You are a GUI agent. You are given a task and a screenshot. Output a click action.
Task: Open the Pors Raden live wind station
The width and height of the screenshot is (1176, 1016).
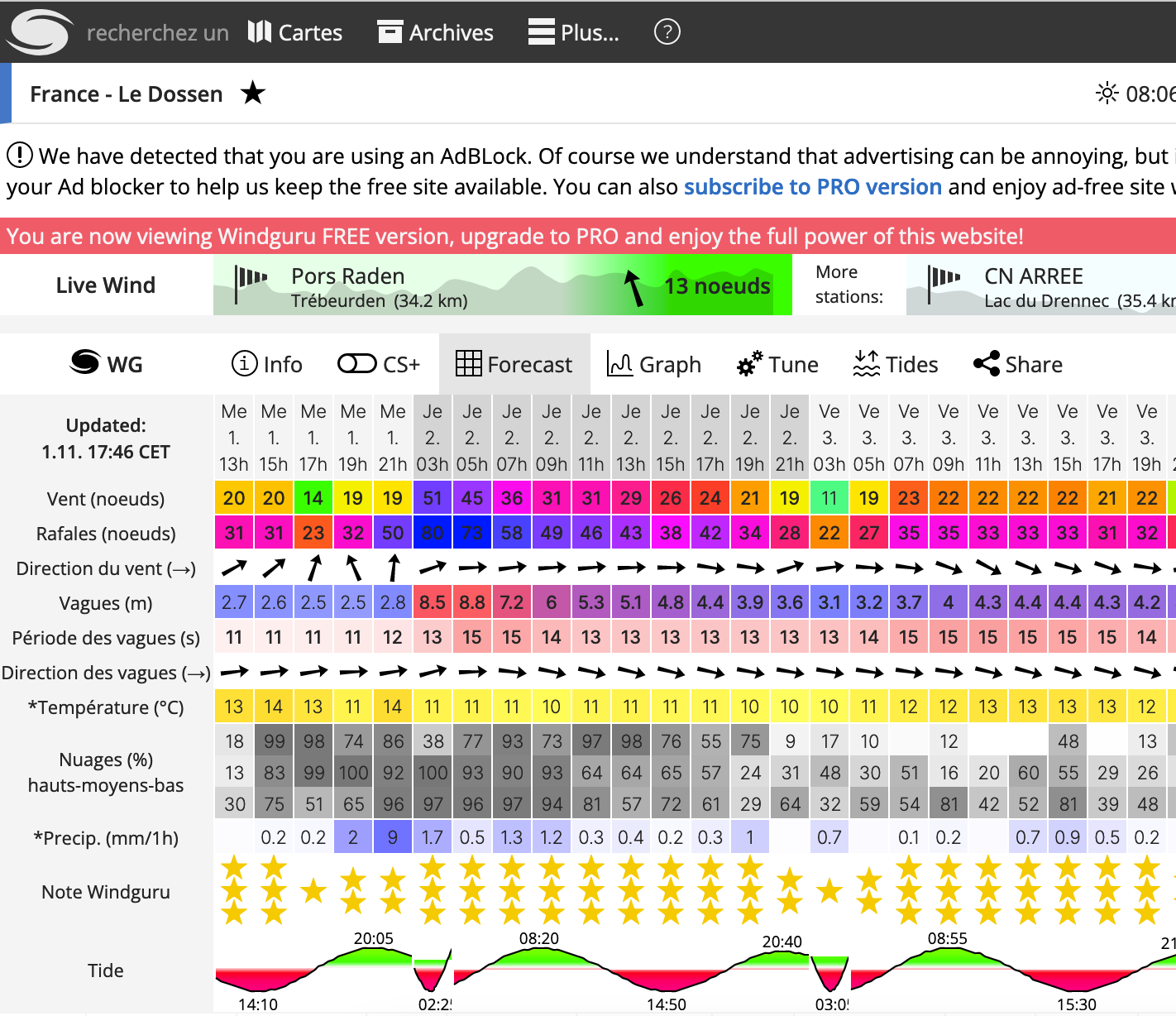pyautogui.click(x=503, y=285)
